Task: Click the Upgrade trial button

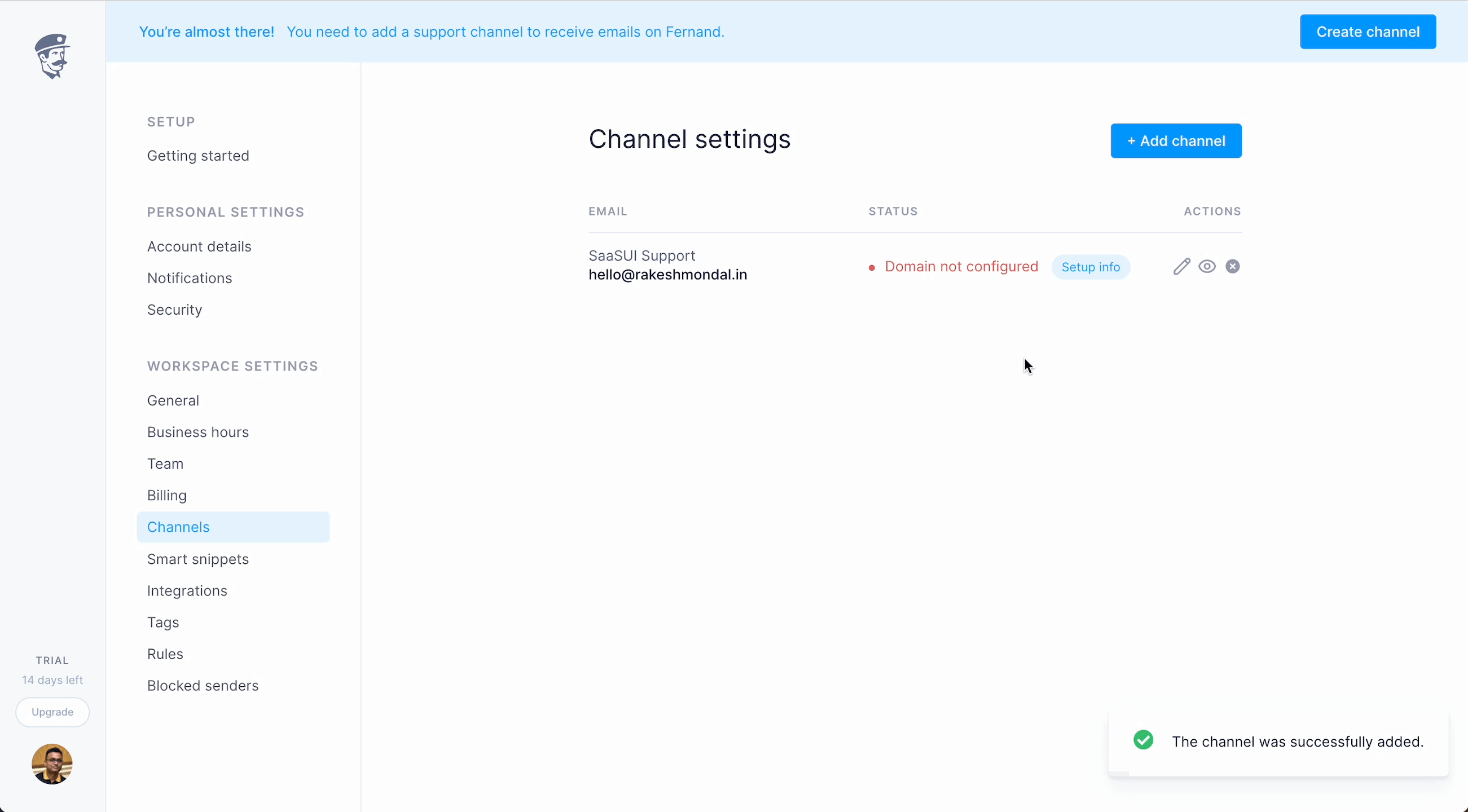Action: tap(52, 712)
